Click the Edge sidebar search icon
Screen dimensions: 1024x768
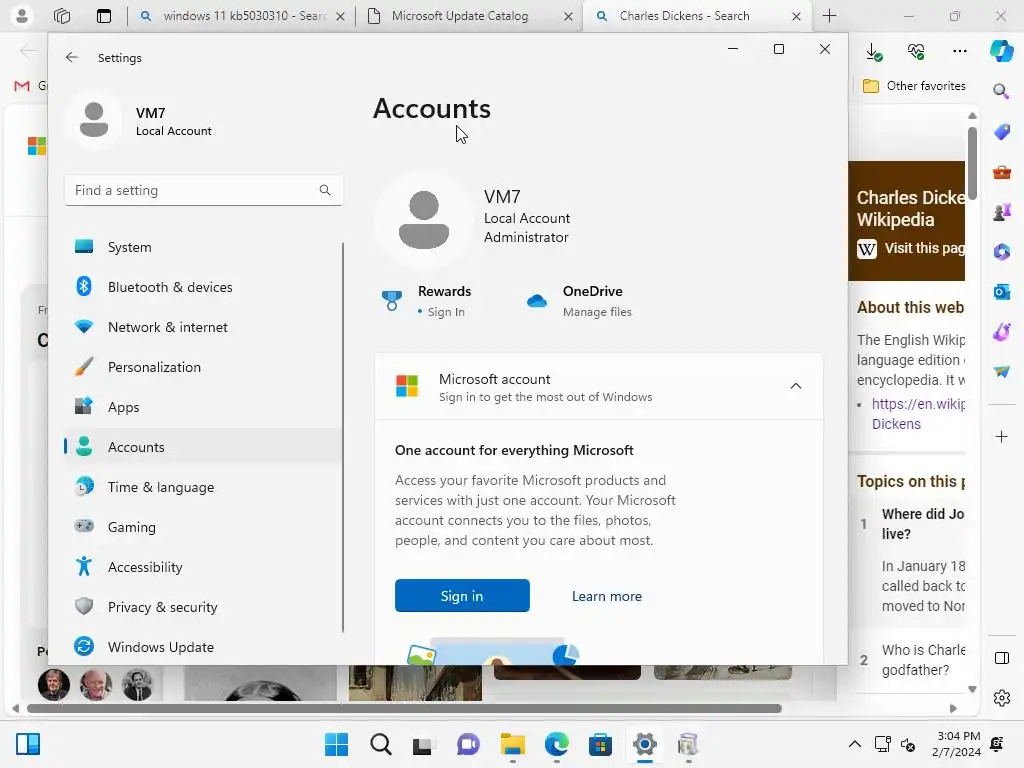[x=1001, y=91]
